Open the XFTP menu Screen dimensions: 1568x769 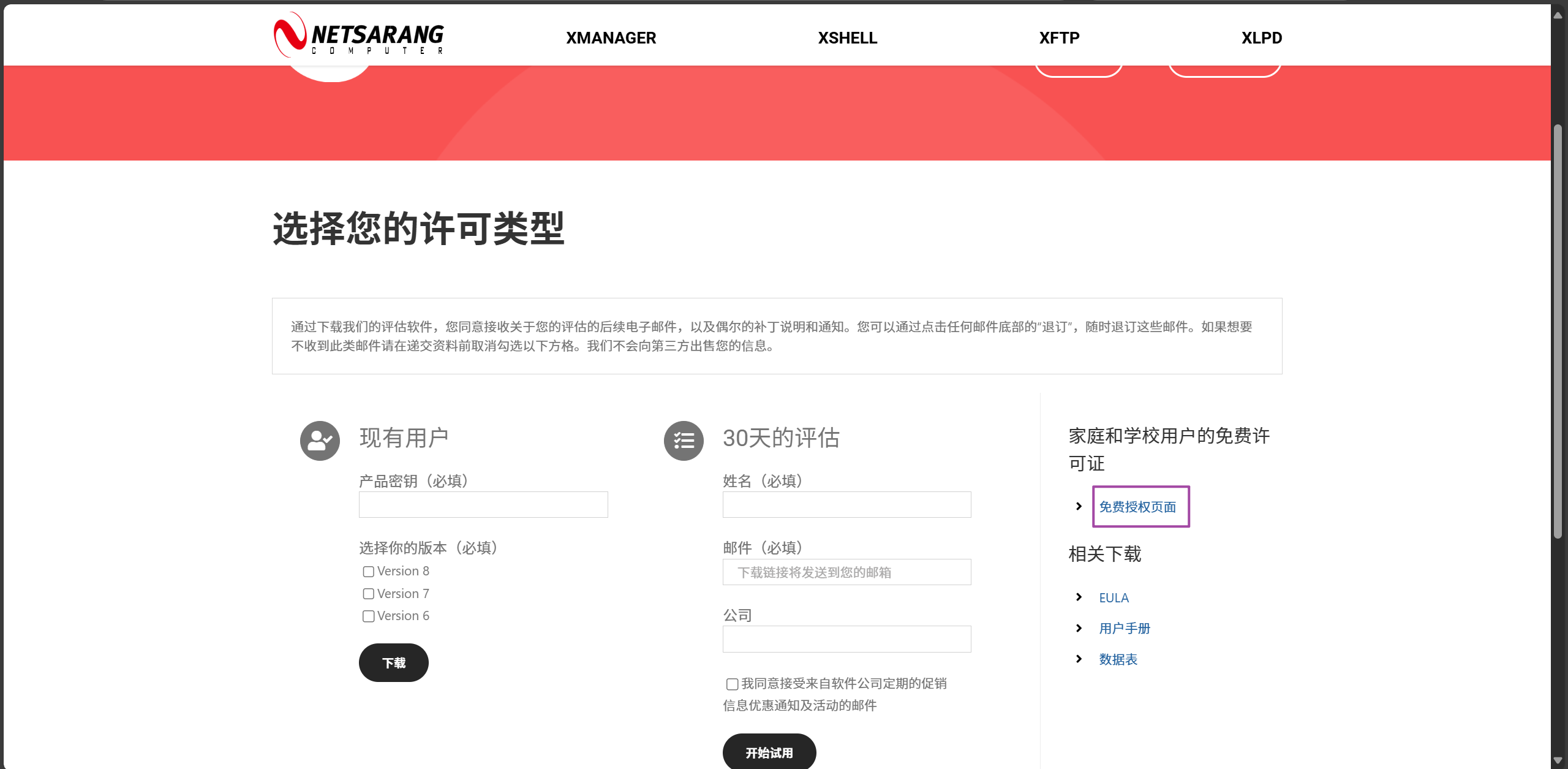tap(1059, 38)
